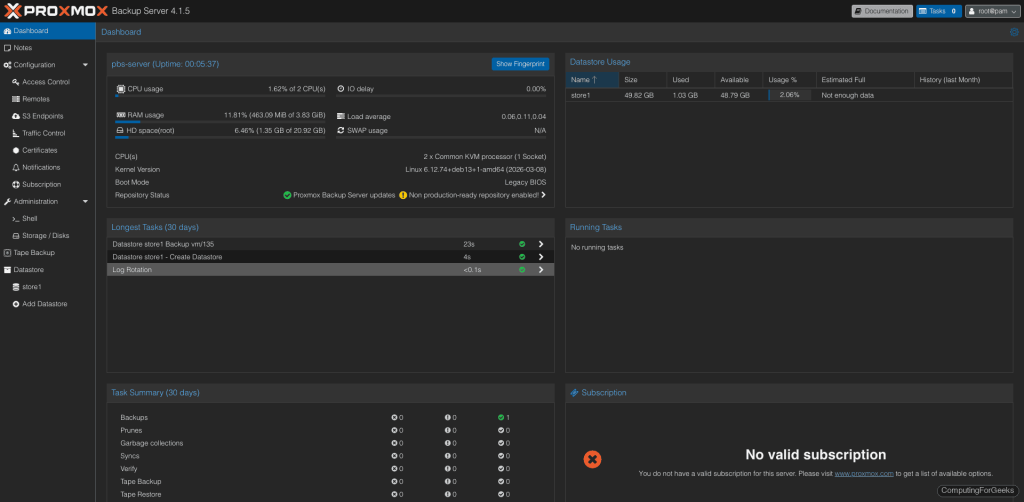Click the Verify successful count icon
Screen dimensions: 1024x502
point(501,469)
